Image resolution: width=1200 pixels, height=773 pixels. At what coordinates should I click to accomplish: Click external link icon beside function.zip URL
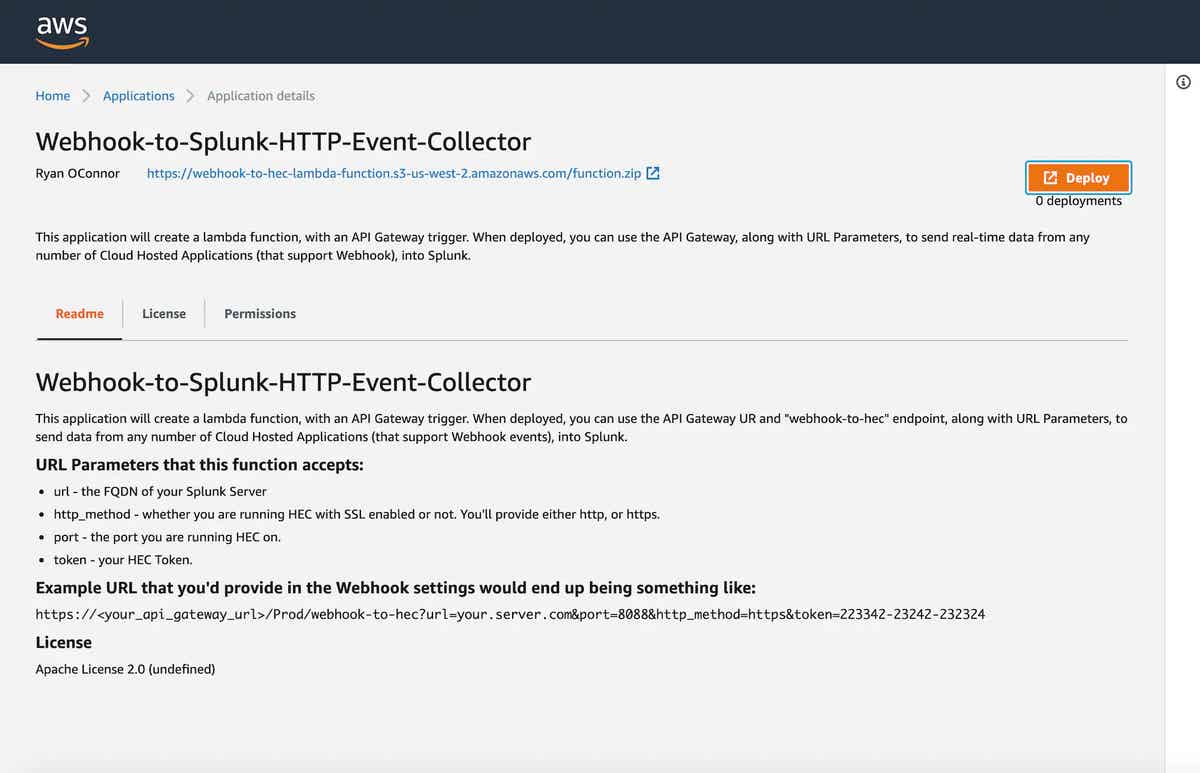pyautogui.click(x=653, y=173)
